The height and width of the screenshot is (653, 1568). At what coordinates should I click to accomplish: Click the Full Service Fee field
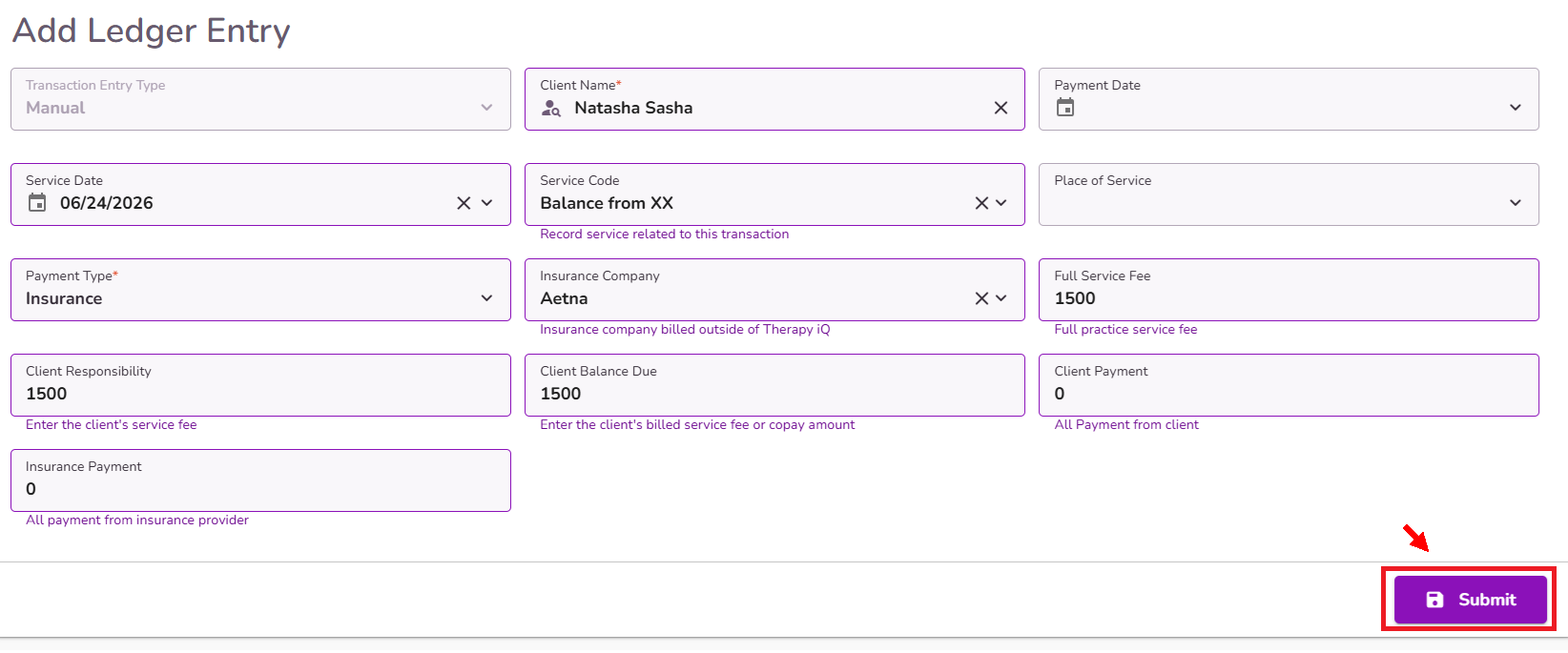click(x=1289, y=290)
